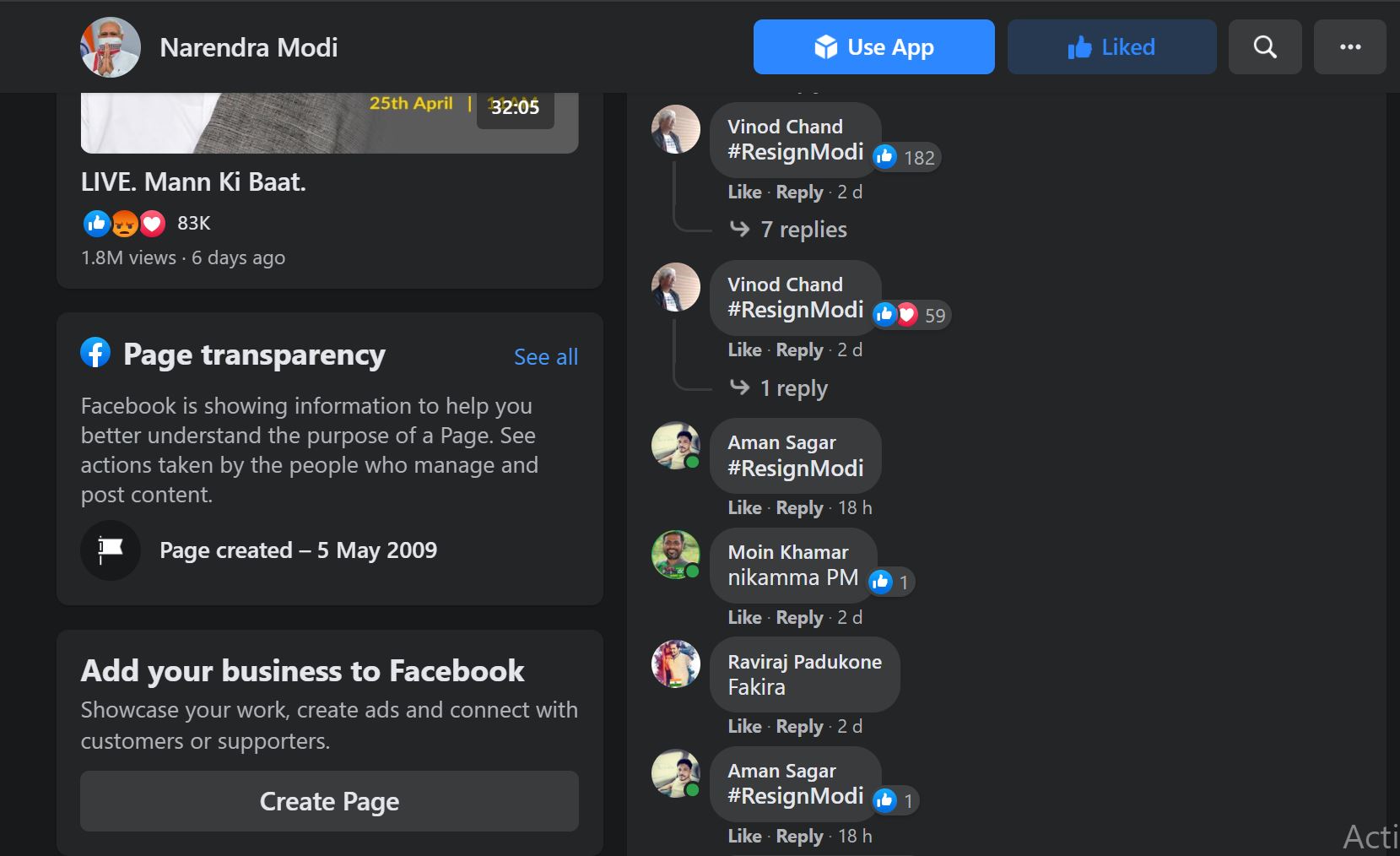Open the LIVE. Mann Ki Baat. title
The width and height of the screenshot is (1400, 856).
193,182
